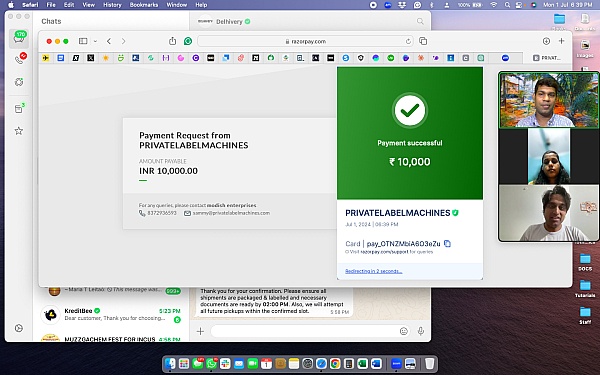The image size is (600, 375).
Task: Switch to the PRIVAT... tab
Action: (547, 58)
